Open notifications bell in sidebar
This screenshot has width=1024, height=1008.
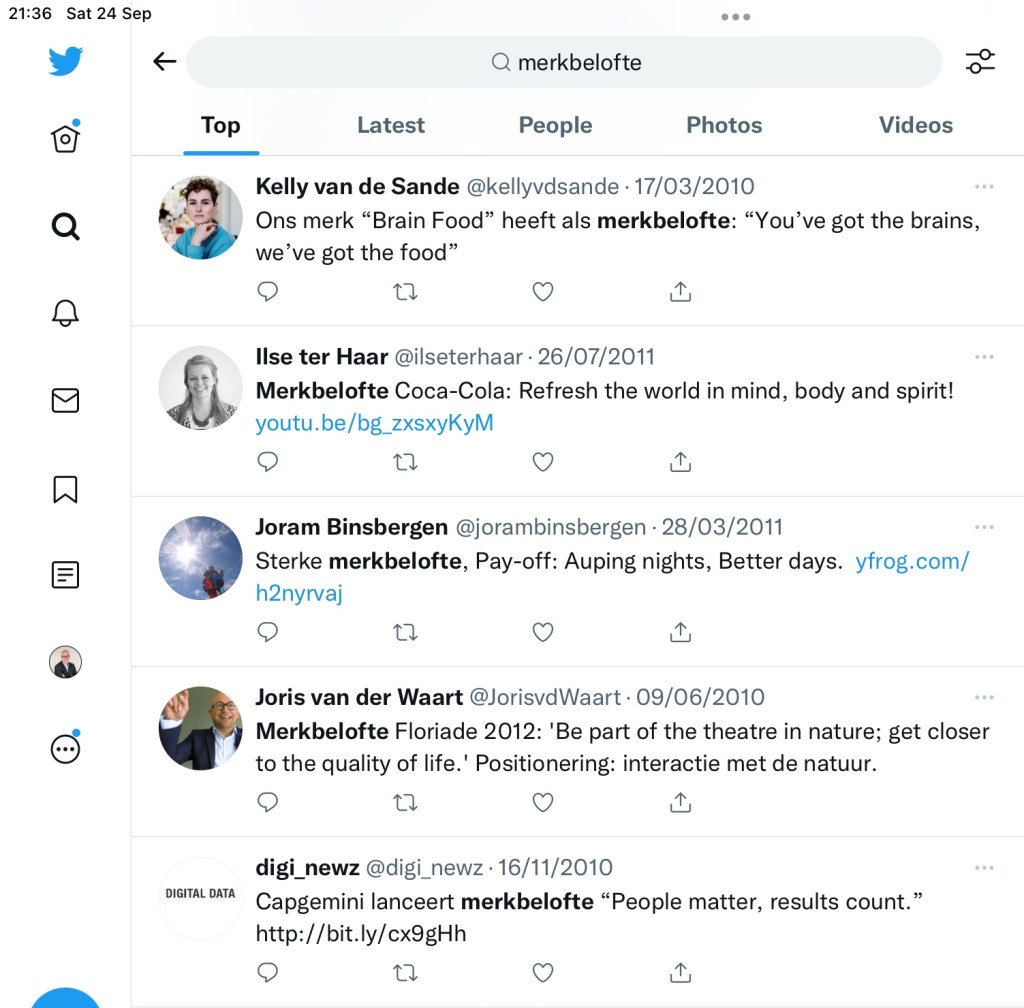(65, 313)
